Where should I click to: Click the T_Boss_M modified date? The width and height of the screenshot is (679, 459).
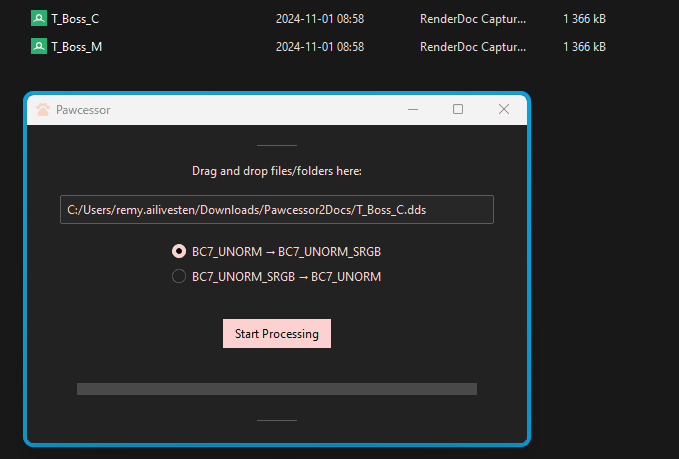319,46
